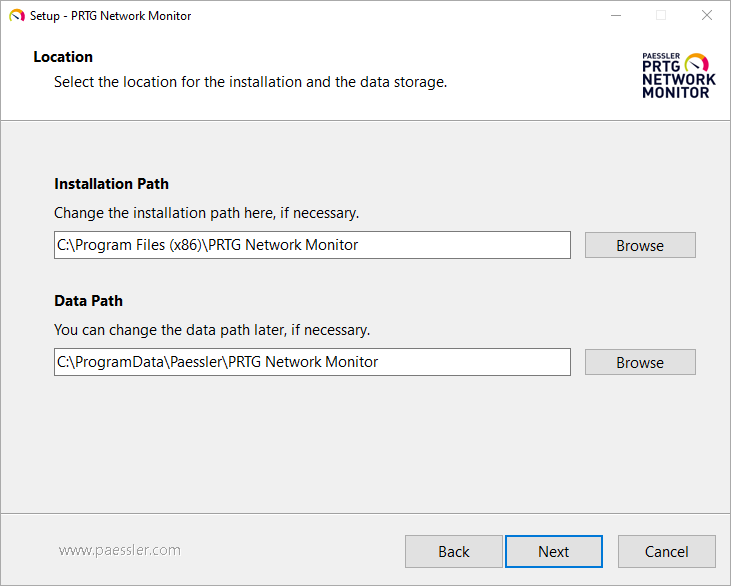This screenshot has width=731, height=586.
Task: Click the PRTG setup icon in title bar
Action: 16,16
